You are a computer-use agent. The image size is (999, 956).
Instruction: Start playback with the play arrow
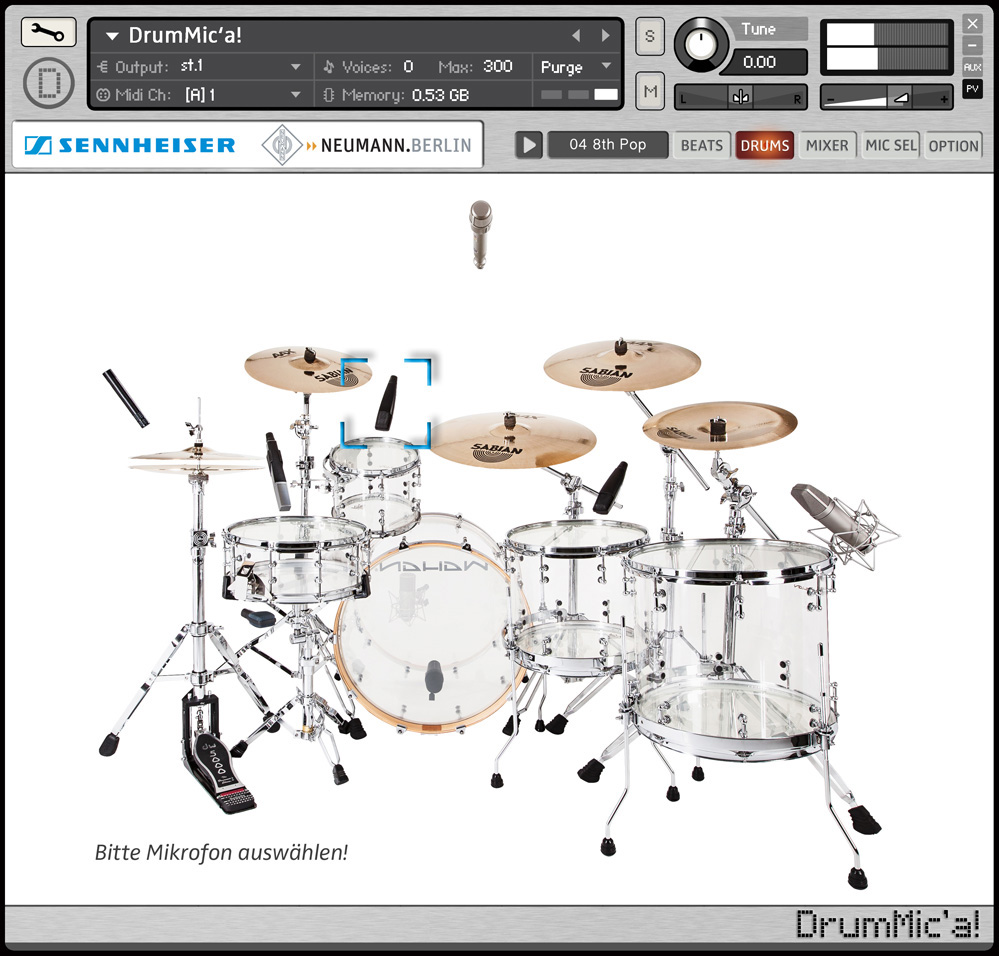pyautogui.click(x=527, y=143)
